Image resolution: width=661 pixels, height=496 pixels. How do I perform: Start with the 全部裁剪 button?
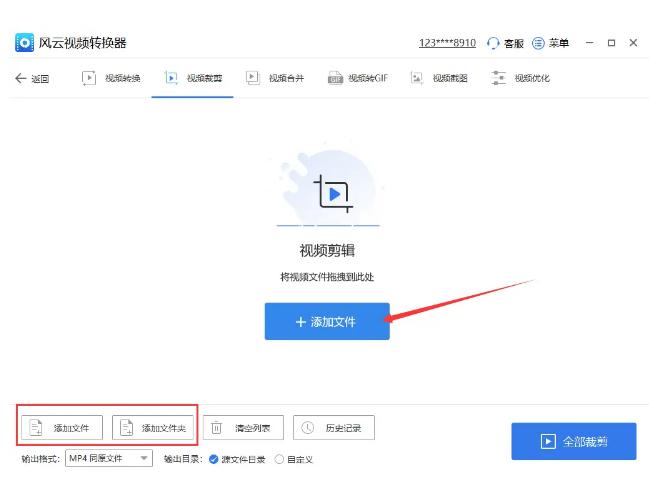click(574, 441)
